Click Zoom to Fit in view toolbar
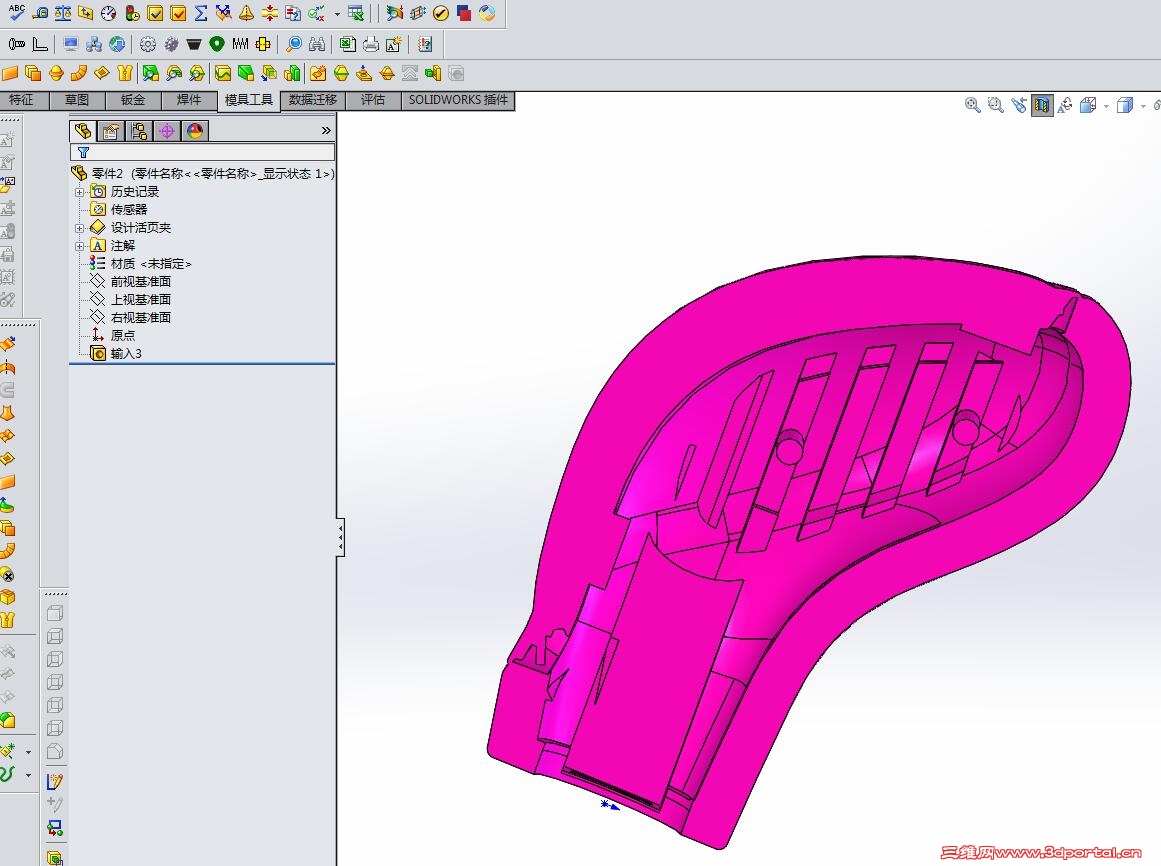Image resolution: width=1161 pixels, height=866 pixels. 973,105
